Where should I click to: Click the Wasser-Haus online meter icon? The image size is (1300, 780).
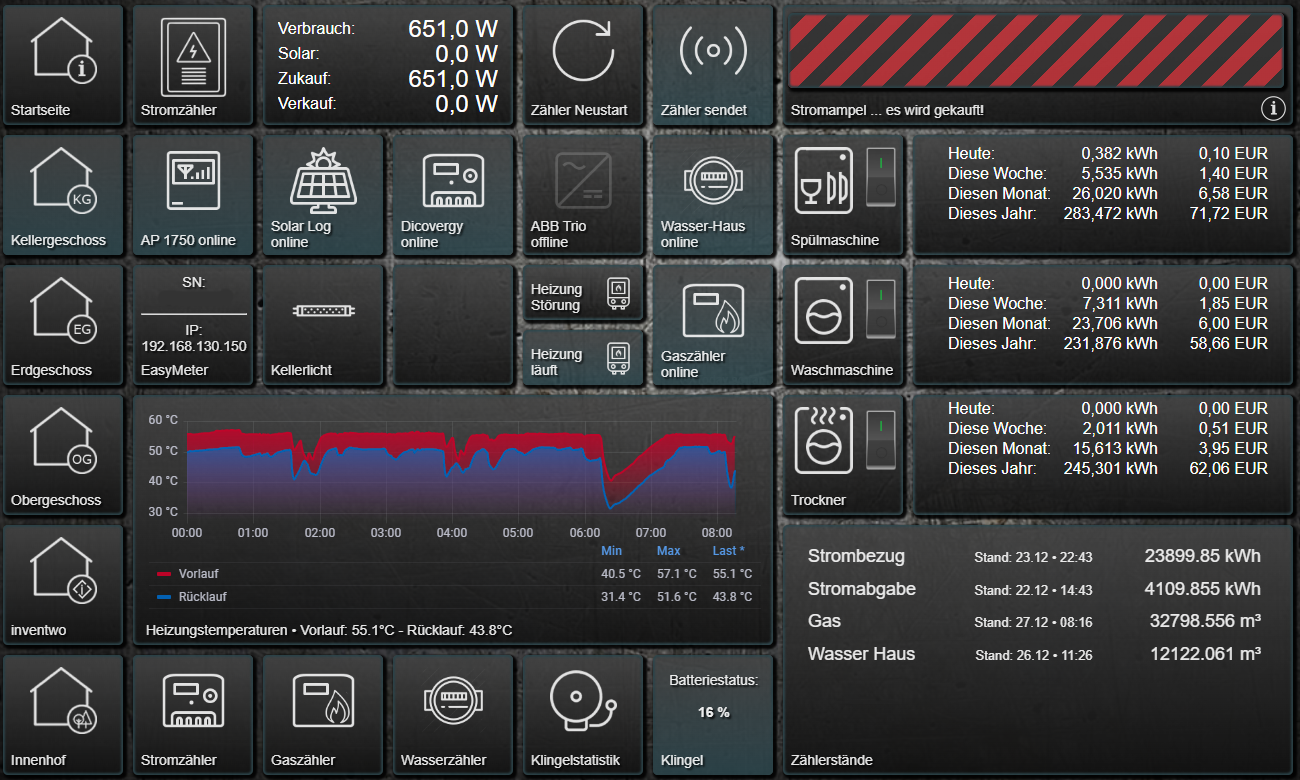[713, 181]
